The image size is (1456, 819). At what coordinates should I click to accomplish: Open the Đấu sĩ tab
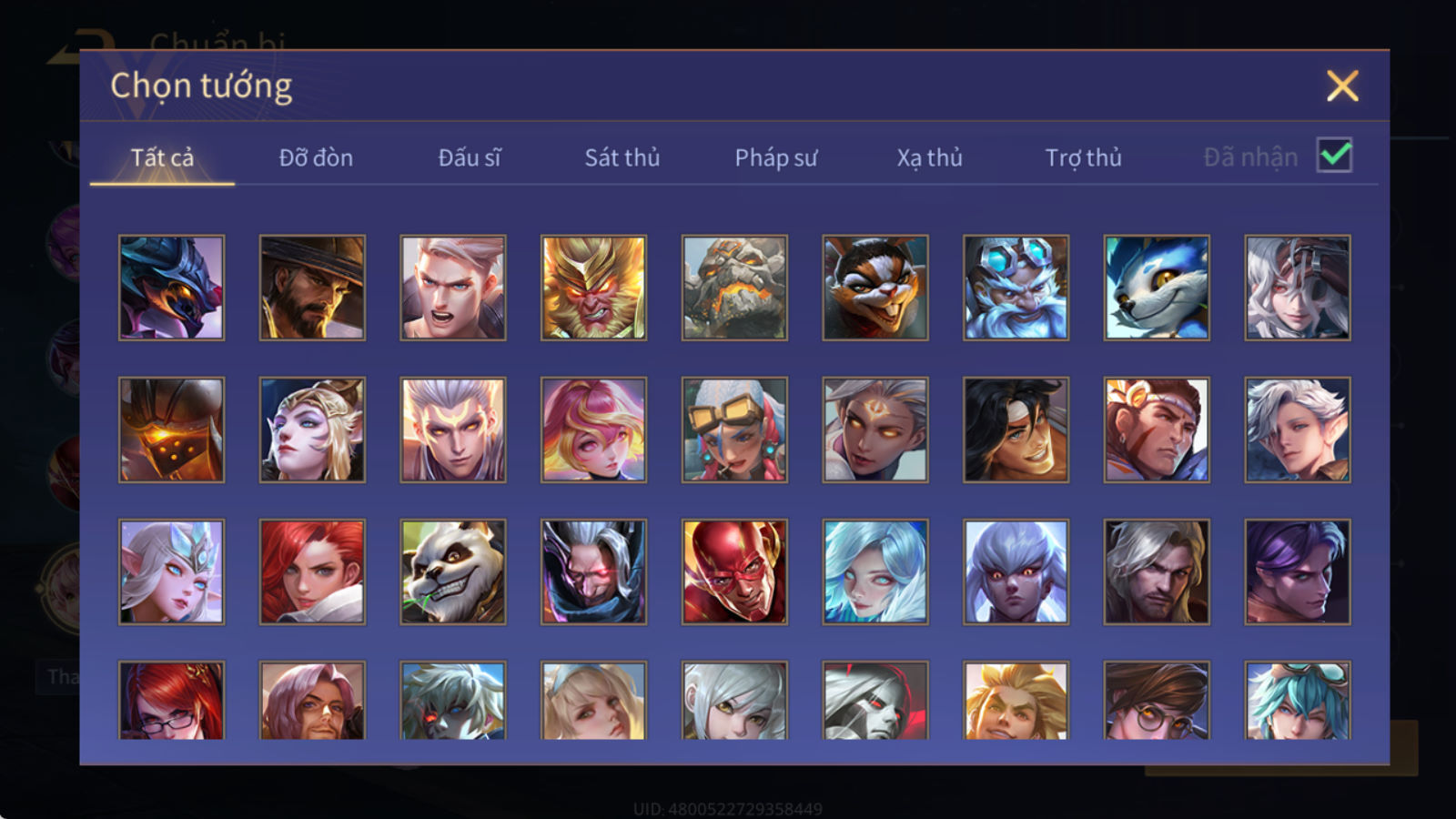[x=470, y=157]
